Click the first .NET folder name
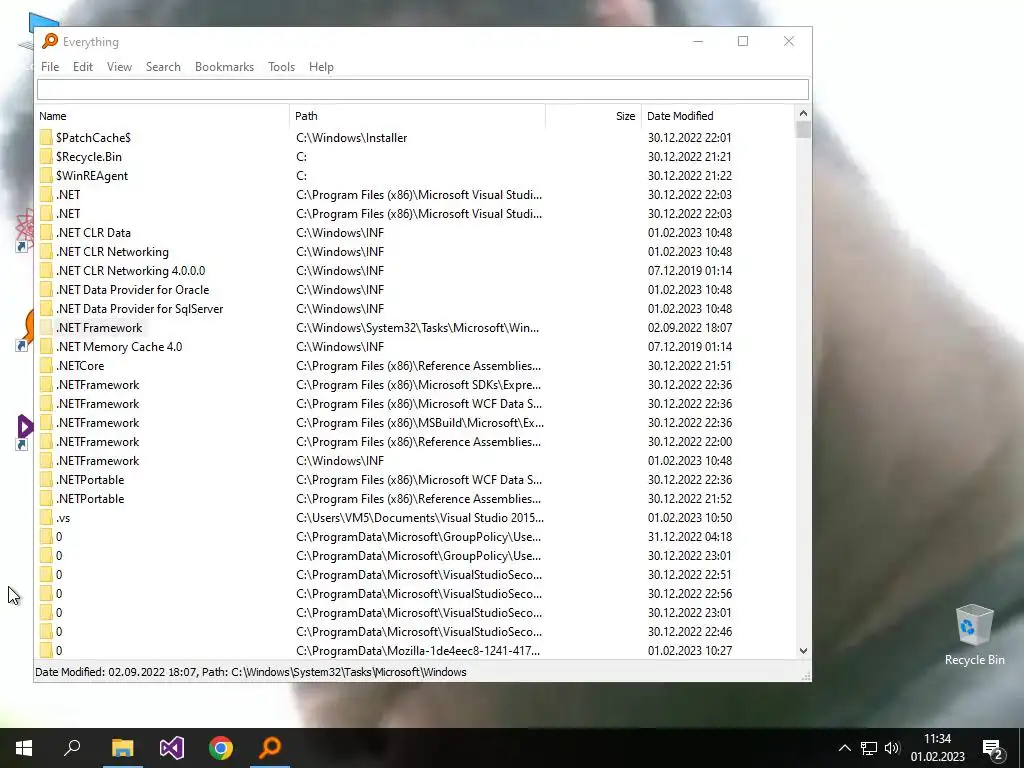 click(68, 195)
